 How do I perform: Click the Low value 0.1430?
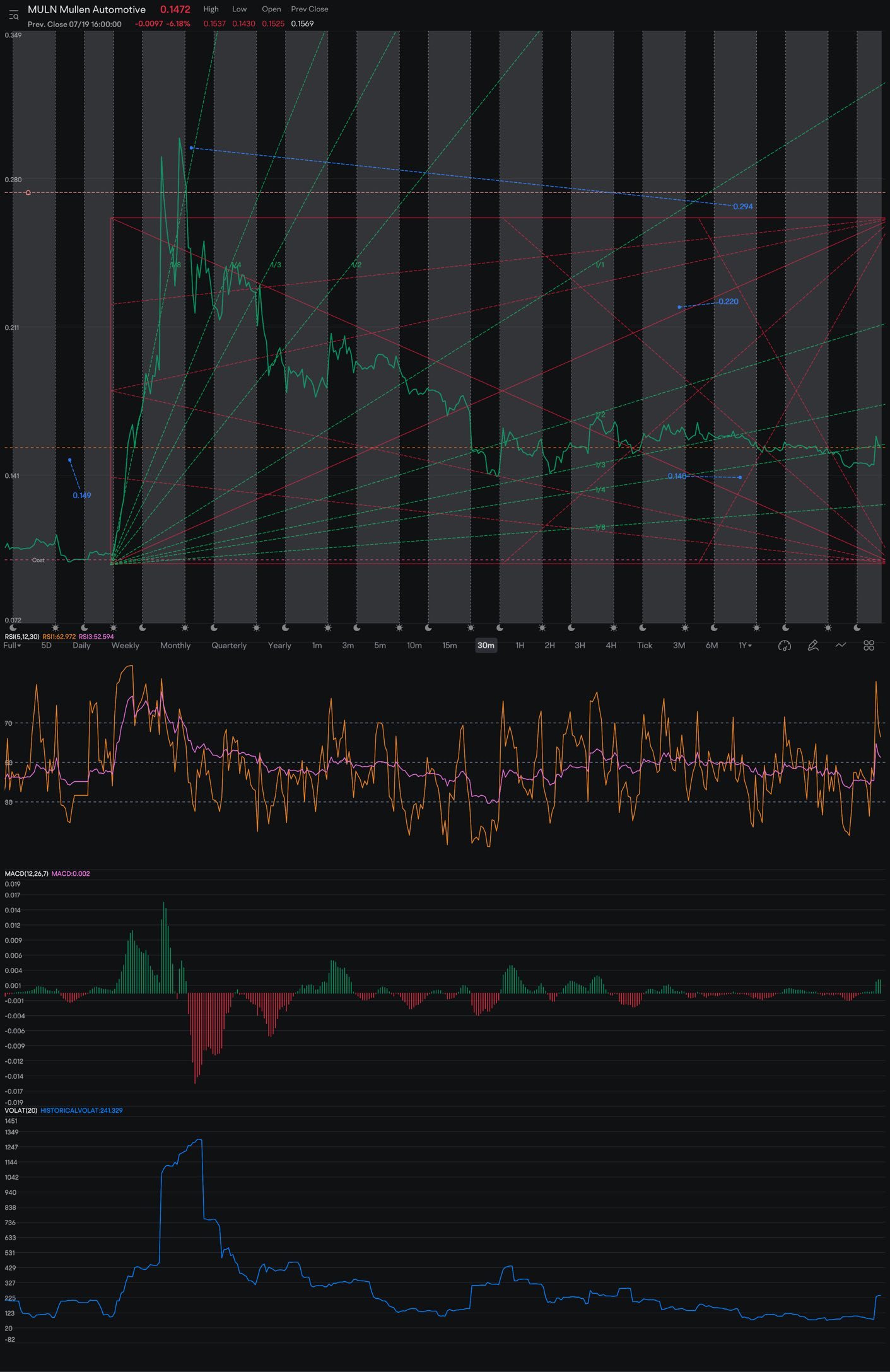(x=243, y=24)
